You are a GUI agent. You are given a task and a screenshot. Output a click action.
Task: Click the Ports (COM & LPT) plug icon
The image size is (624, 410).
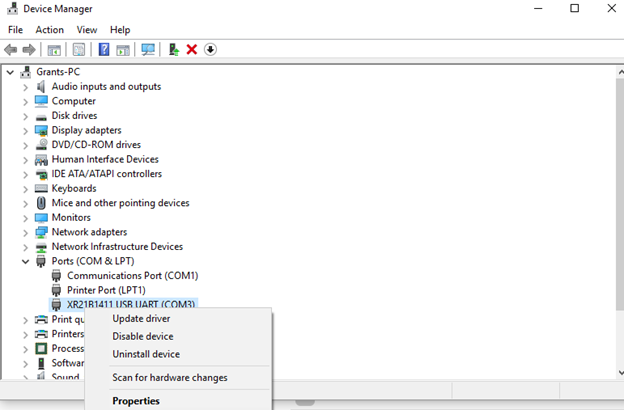[41, 262]
